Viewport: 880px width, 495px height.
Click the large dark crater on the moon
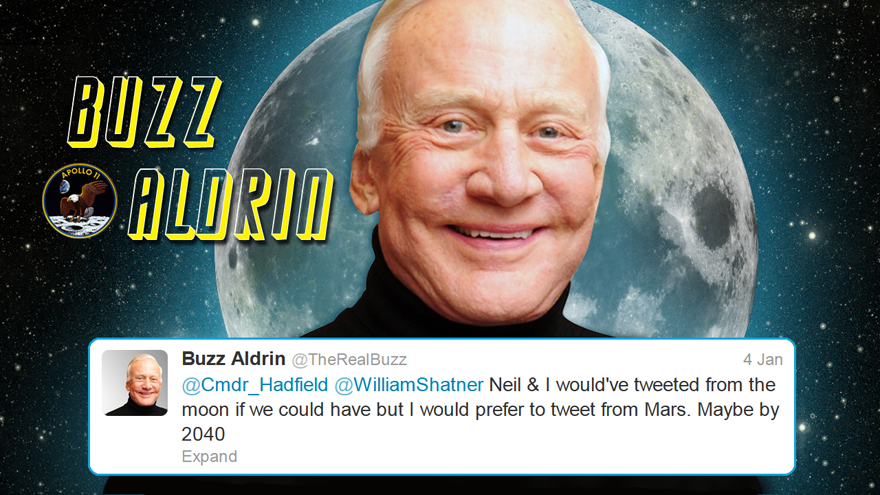click(714, 217)
